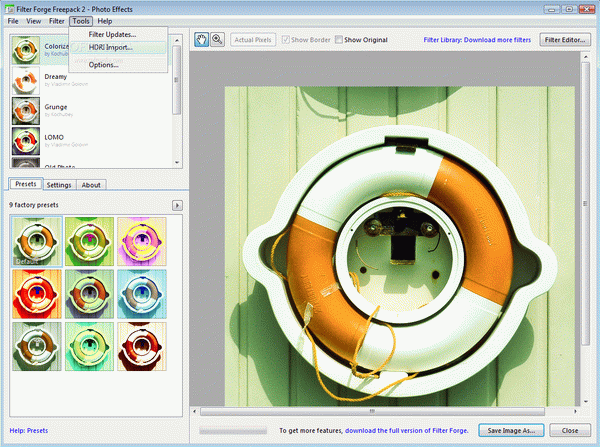This screenshot has width=600, height=447.
Task: Open the Colorize filter thumbnail
Action: [x=26, y=50]
